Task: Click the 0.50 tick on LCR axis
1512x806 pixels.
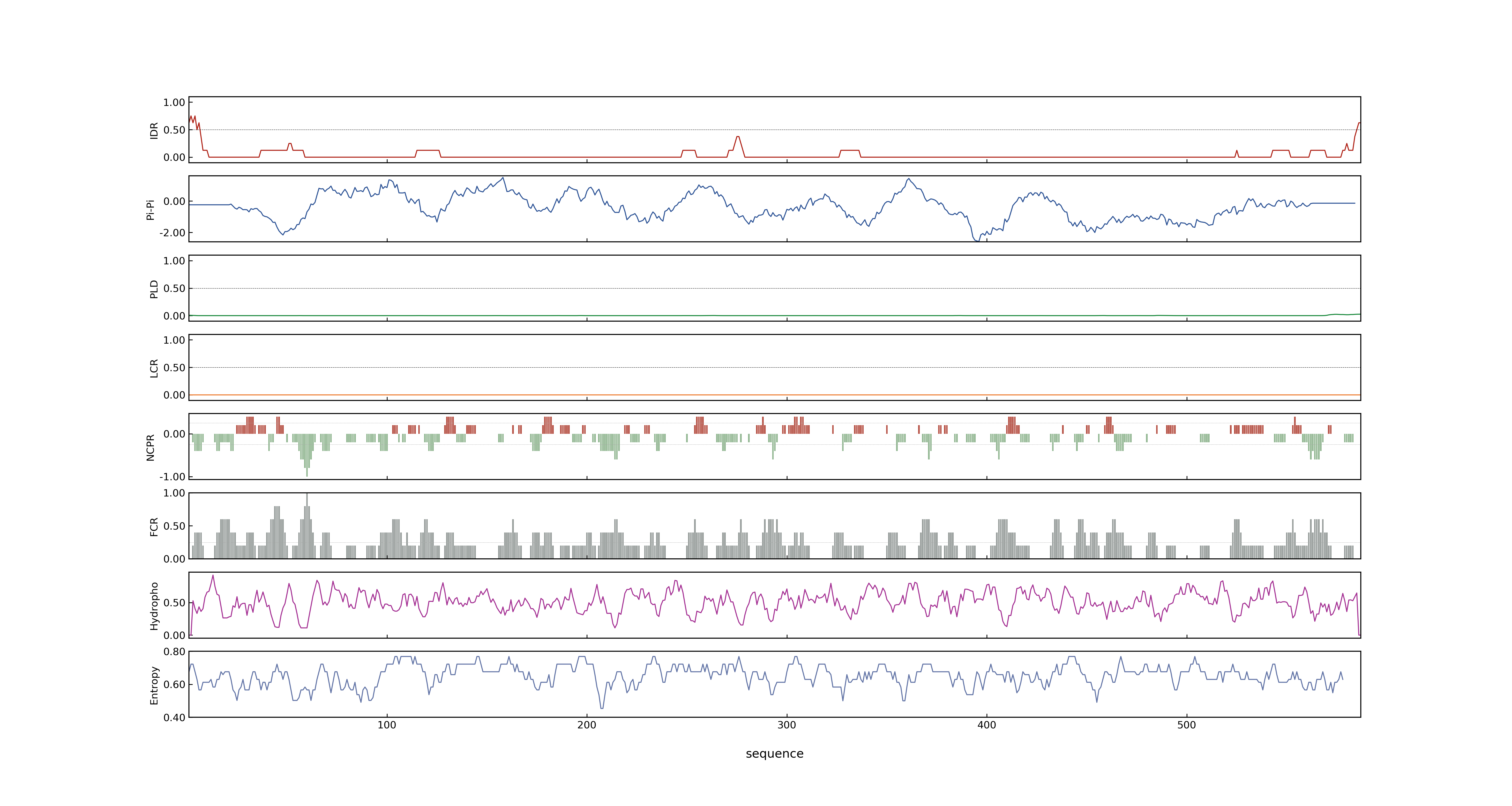Action: coord(174,368)
